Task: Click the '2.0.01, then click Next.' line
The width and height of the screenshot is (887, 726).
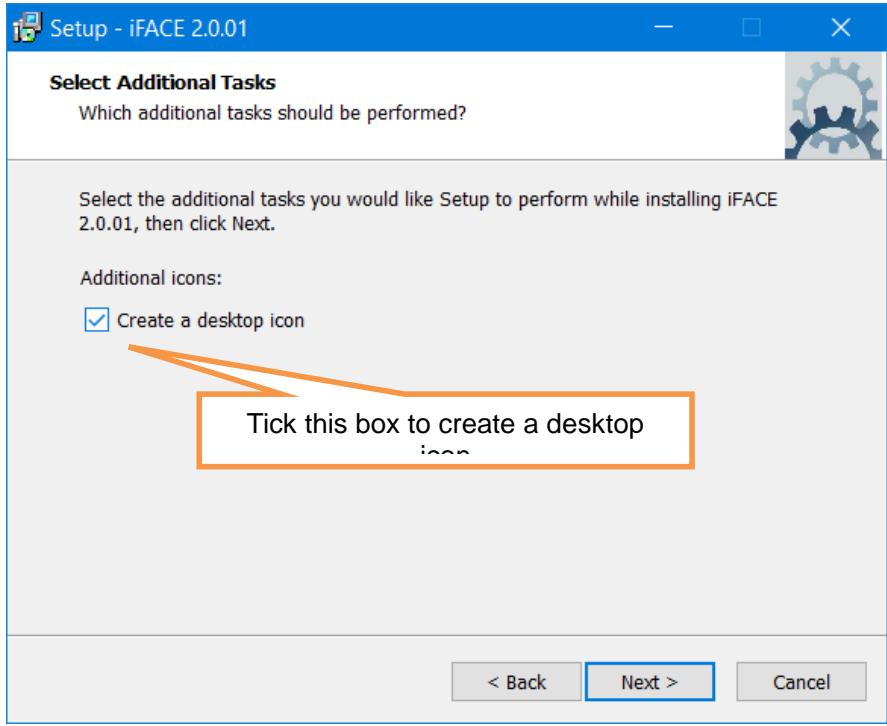Action: coord(176,224)
